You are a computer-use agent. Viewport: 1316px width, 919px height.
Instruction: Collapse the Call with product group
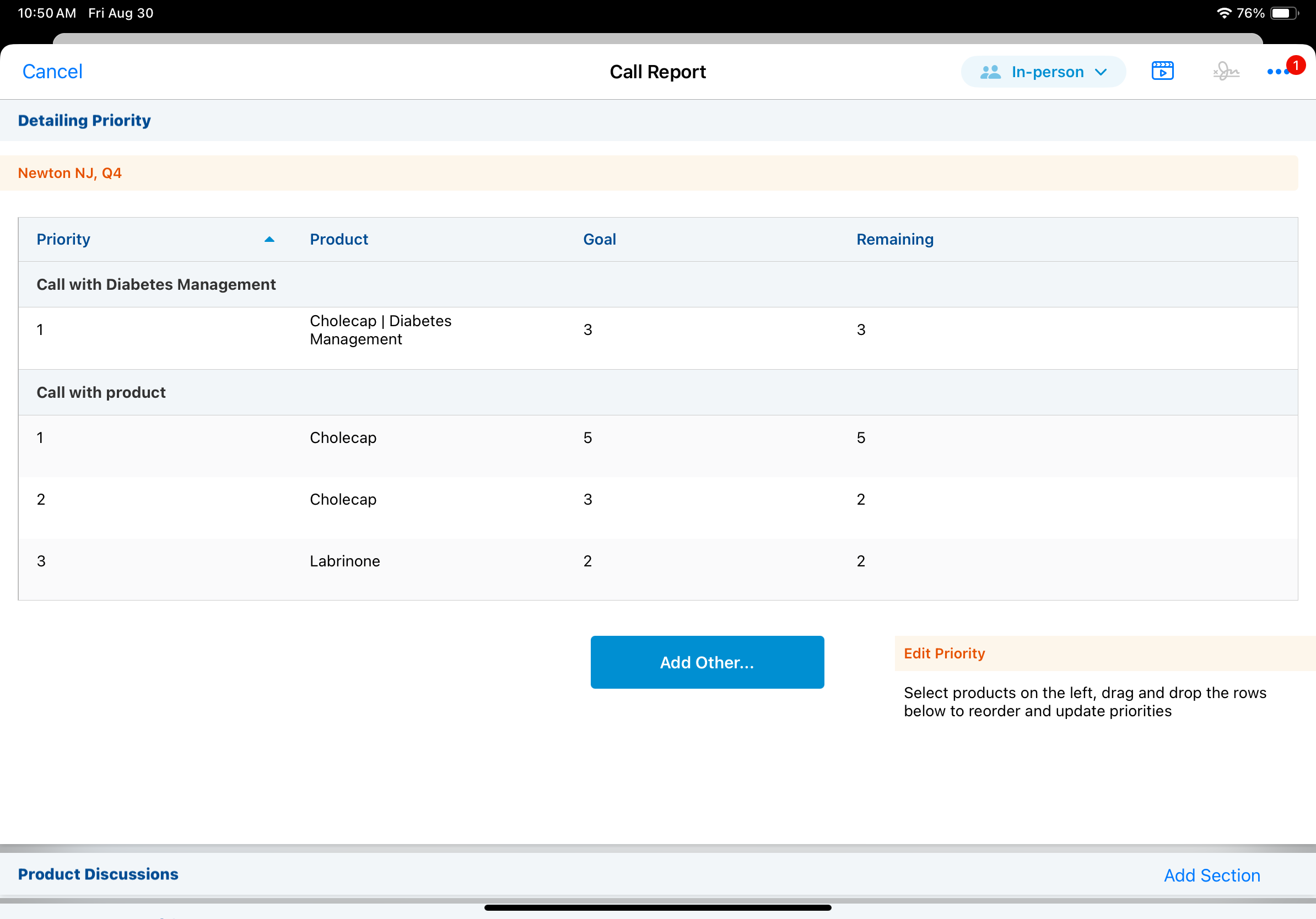point(101,392)
